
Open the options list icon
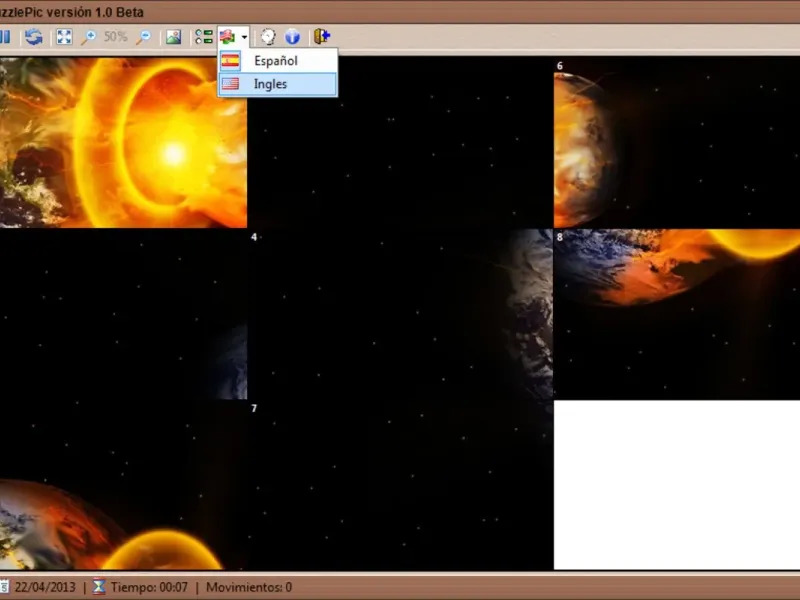click(204, 37)
